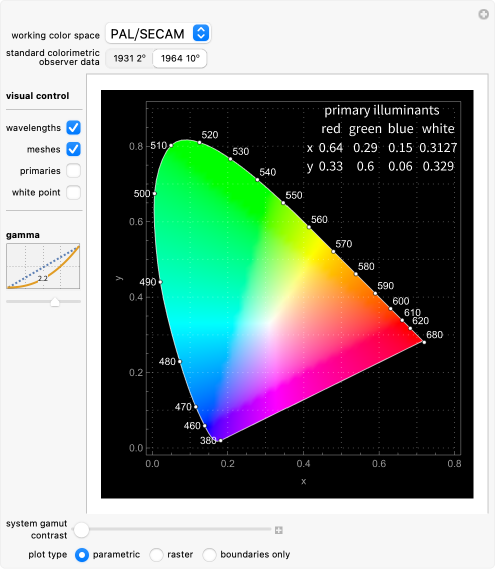Open the working color space dropdown
Image resolution: width=495 pixels, height=570 pixels.
click(x=158, y=33)
